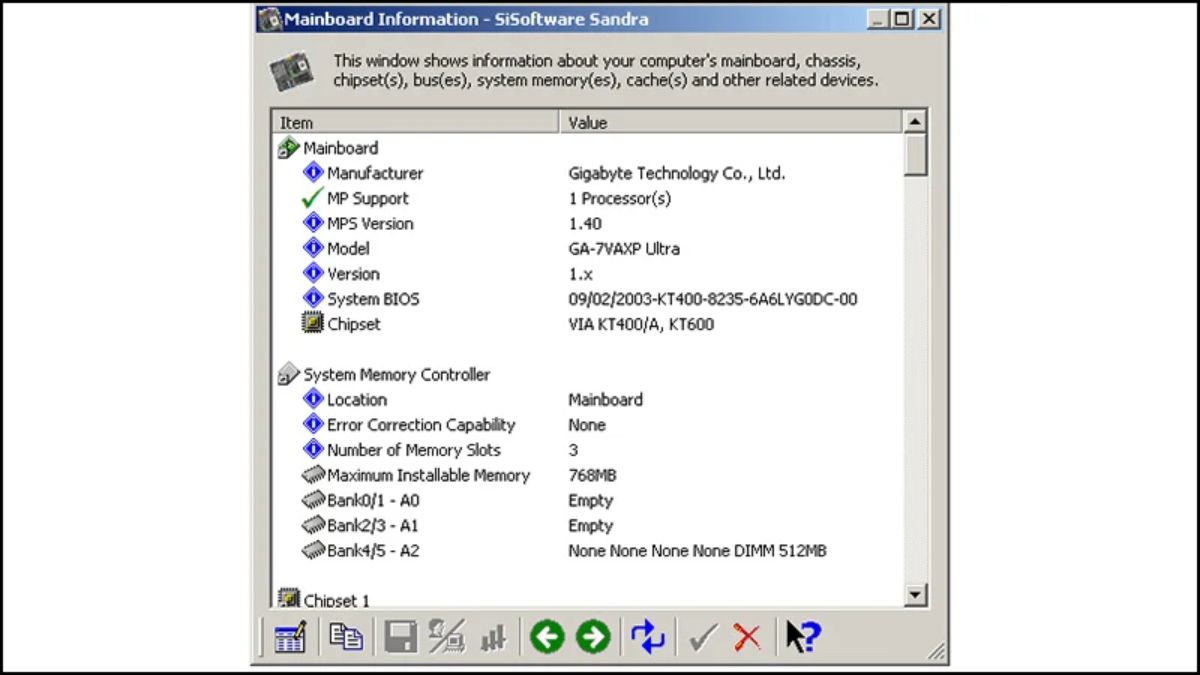The height and width of the screenshot is (675, 1200).
Task: Select Error Correction Capability label
Action: [x=421, y=424]
